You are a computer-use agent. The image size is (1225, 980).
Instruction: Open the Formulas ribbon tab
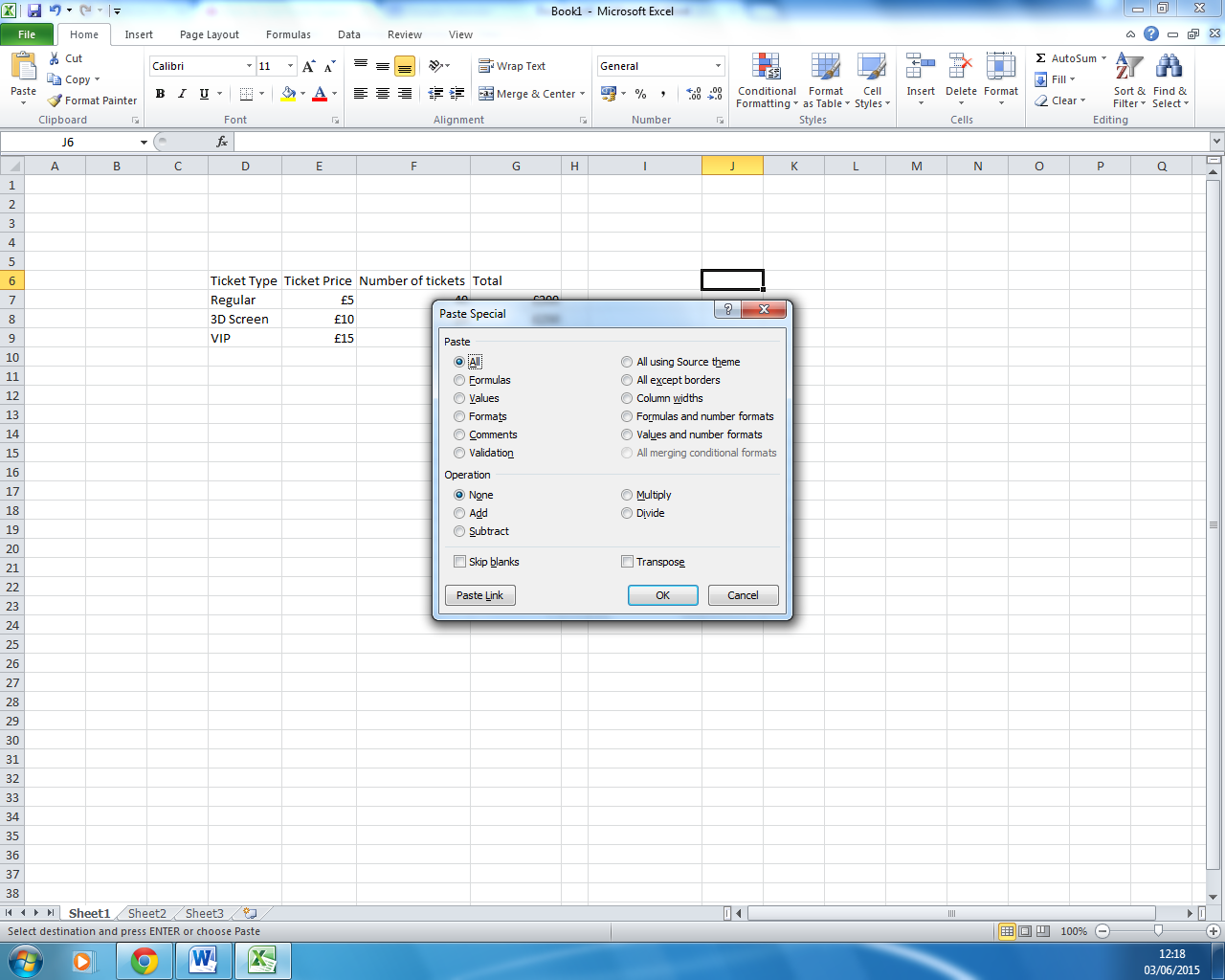point(288,34)
